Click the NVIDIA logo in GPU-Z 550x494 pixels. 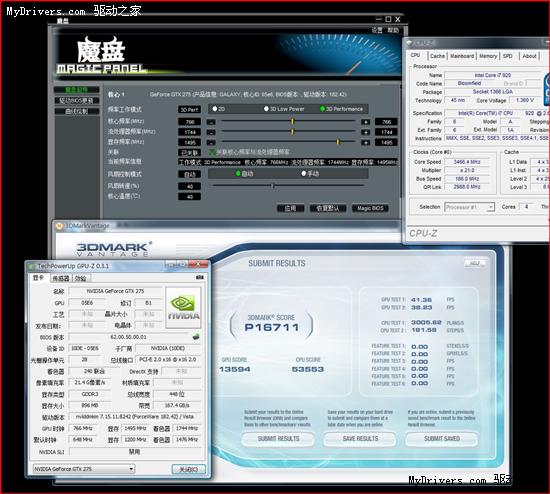point(183,308)
